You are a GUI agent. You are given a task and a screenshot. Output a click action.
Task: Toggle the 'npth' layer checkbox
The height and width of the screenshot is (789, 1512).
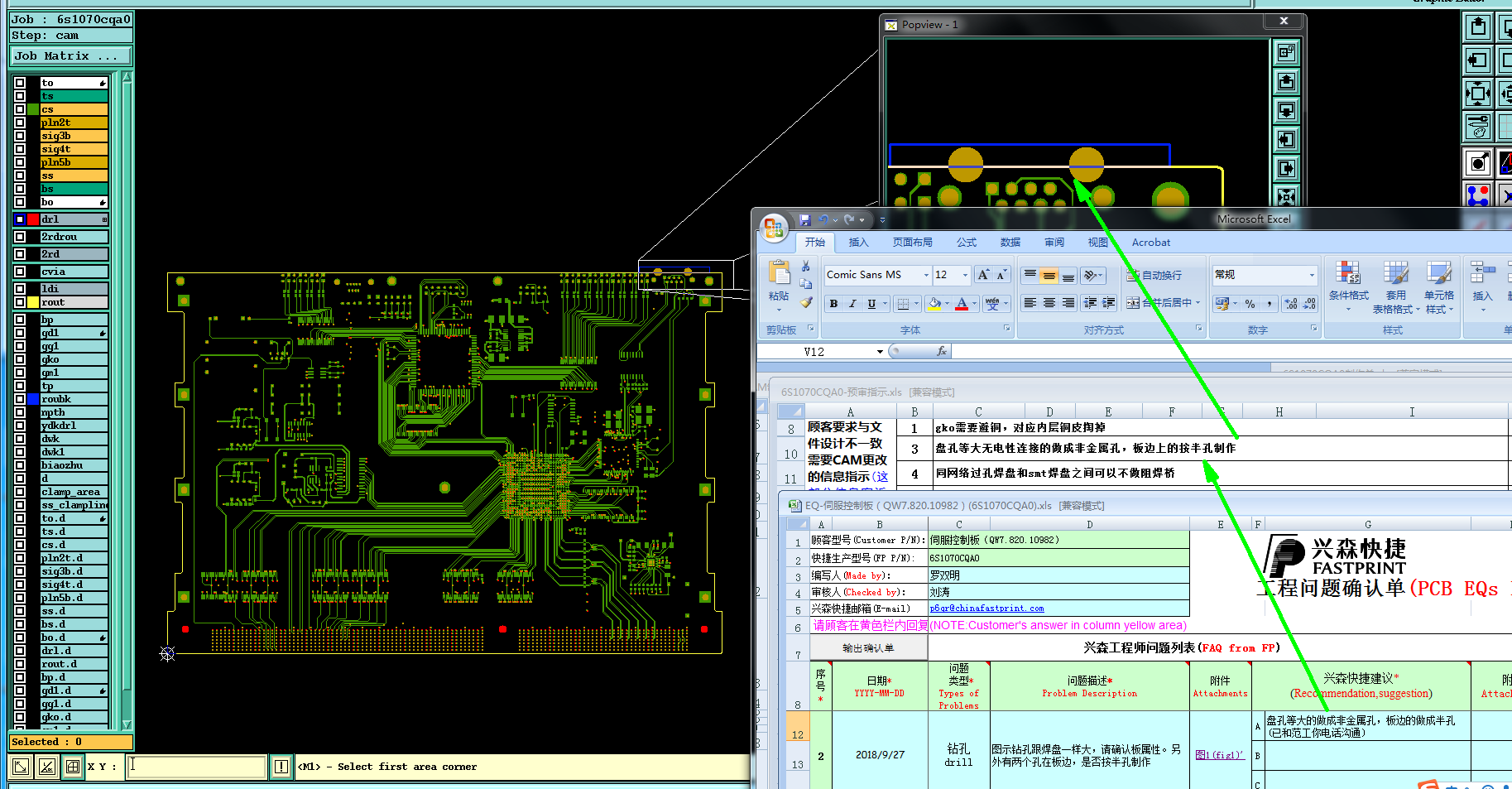20,412
